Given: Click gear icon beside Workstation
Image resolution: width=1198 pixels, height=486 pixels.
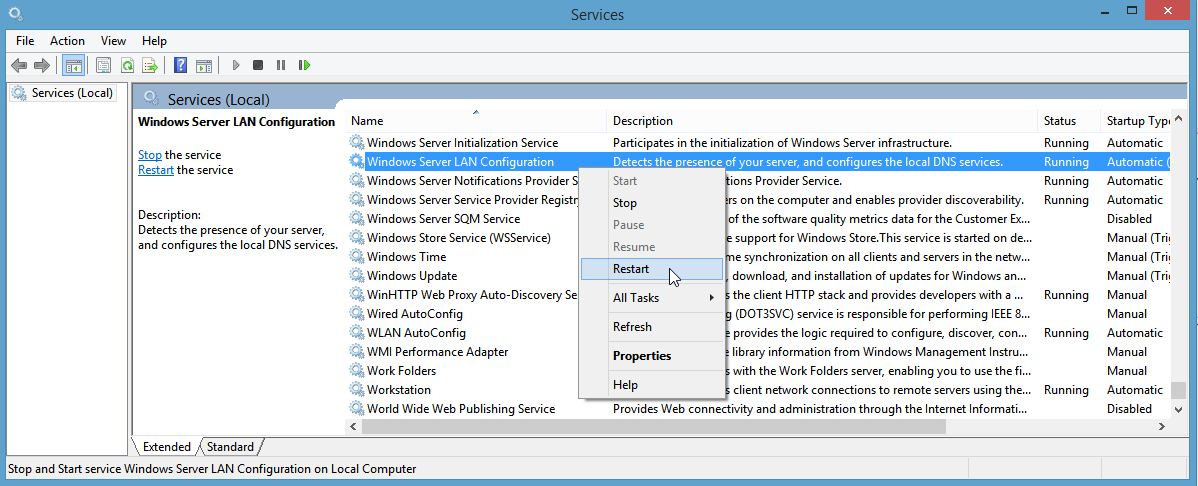Looking at the screenshot, I should click(356, 390).
